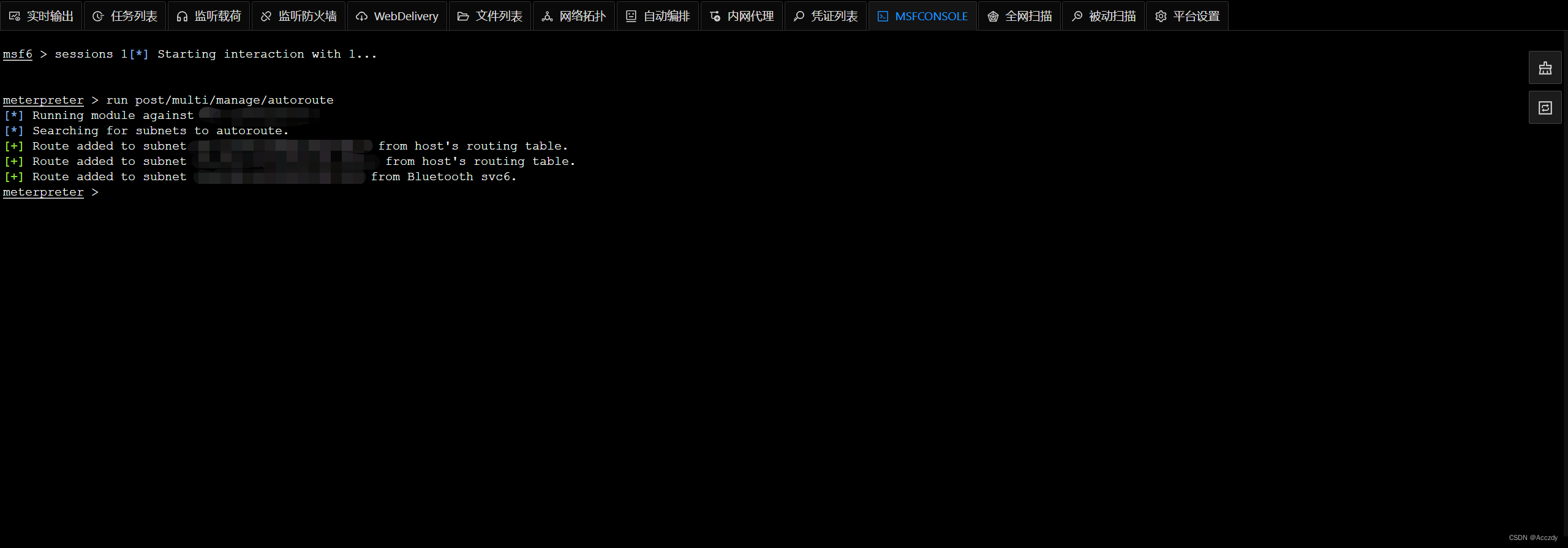
Task: Switch to the 被动扫描 tab
Action: coord(1104,16)
